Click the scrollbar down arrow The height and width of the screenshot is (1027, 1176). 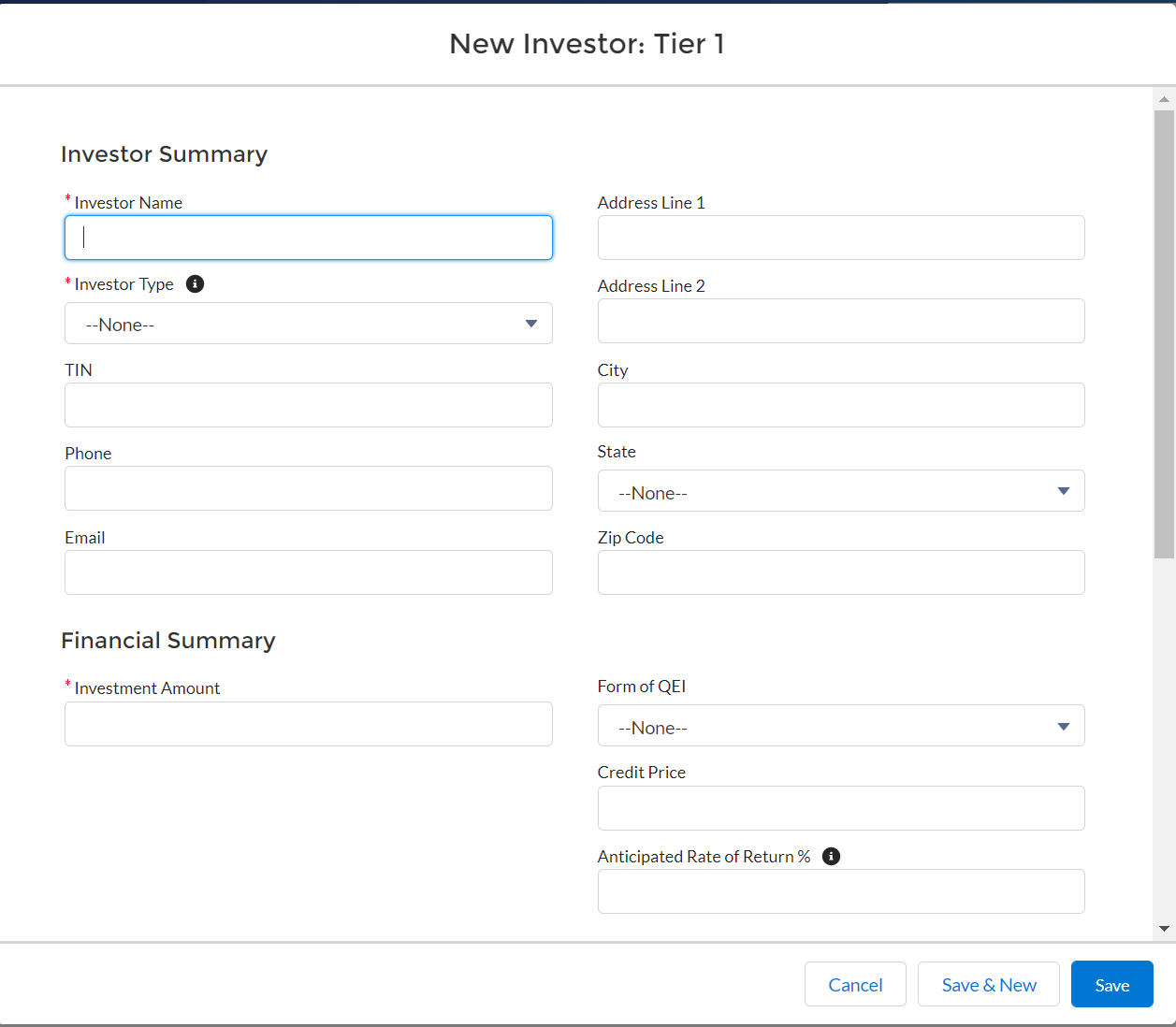(1164, 929)
